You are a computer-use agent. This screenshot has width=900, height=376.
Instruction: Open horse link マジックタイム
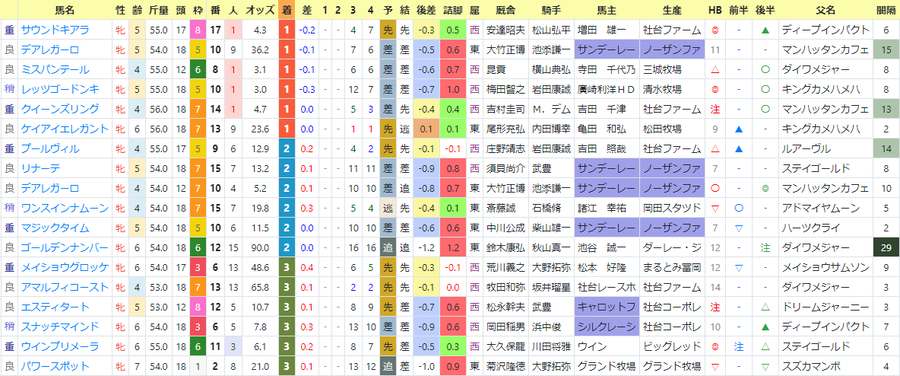pyautogui.click(x=55, y=228)
